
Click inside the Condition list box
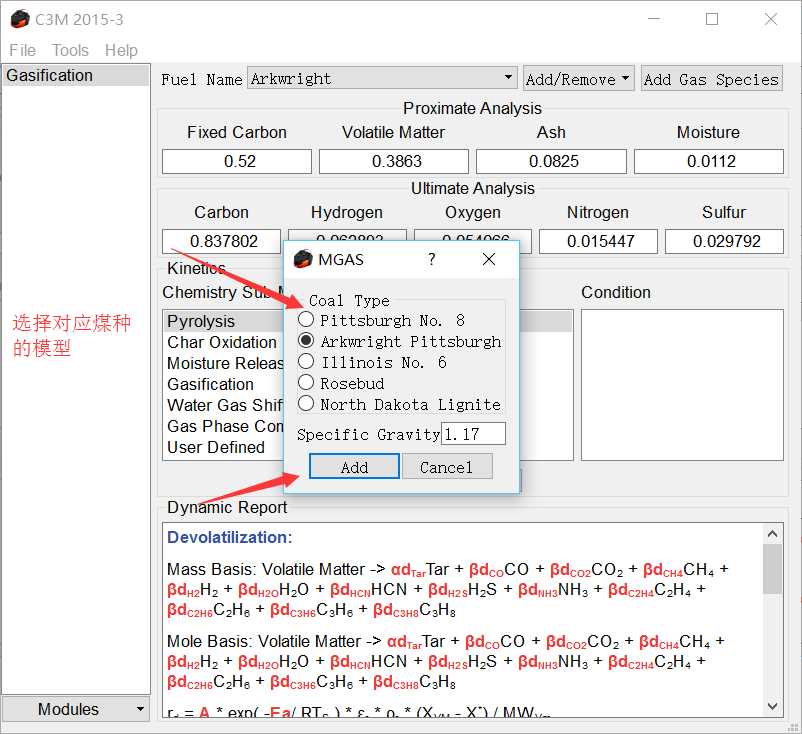tap(682, 385)
